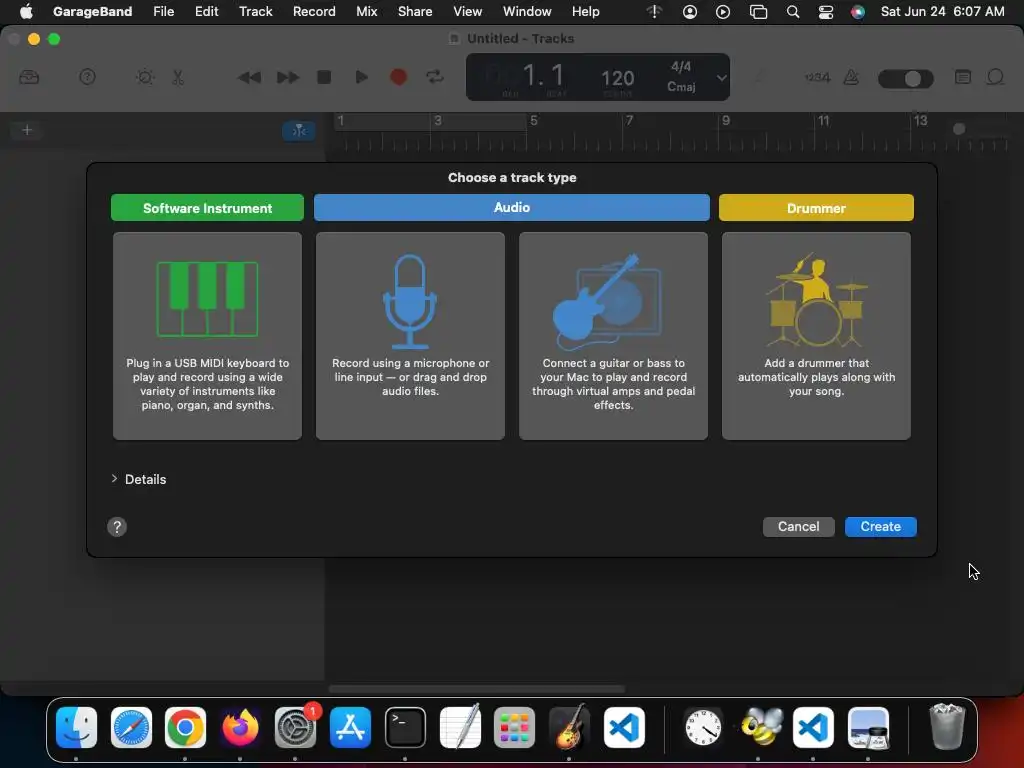Toggle Smart Controls dial icon
The height and width of the screenshot is (768, 1024).
pyautogui.click(x=145, y=77)
